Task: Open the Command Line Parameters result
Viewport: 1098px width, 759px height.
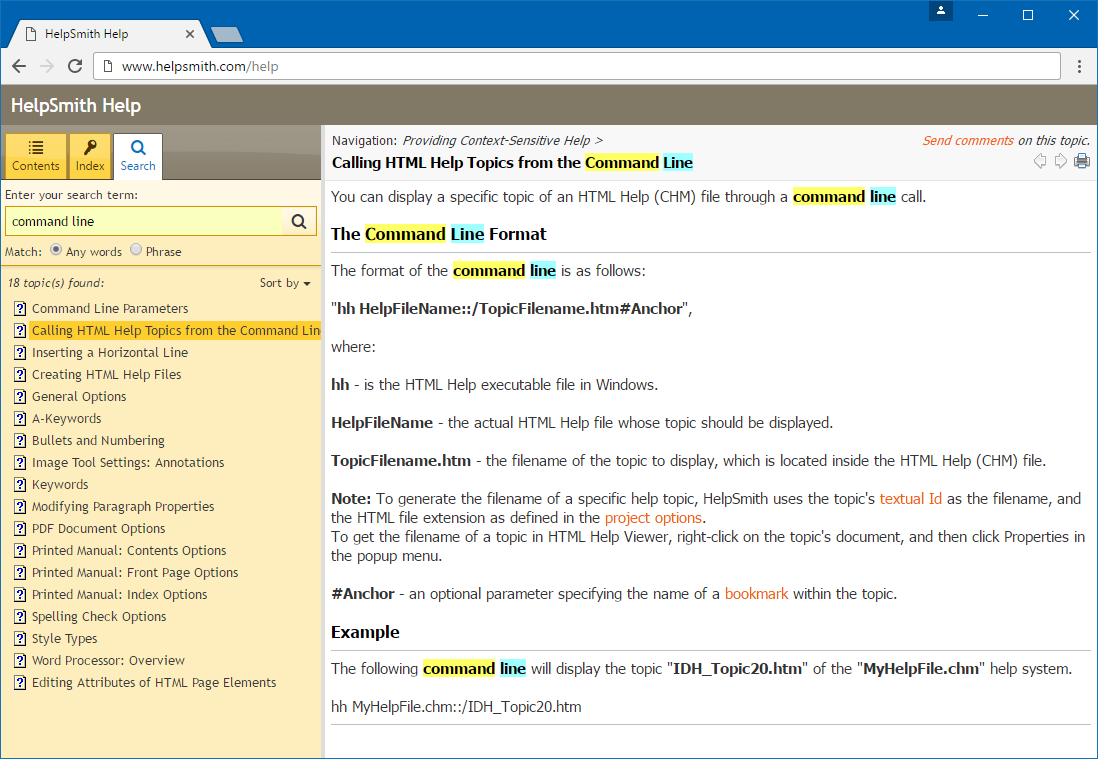Action: click(x=110, y=308)
